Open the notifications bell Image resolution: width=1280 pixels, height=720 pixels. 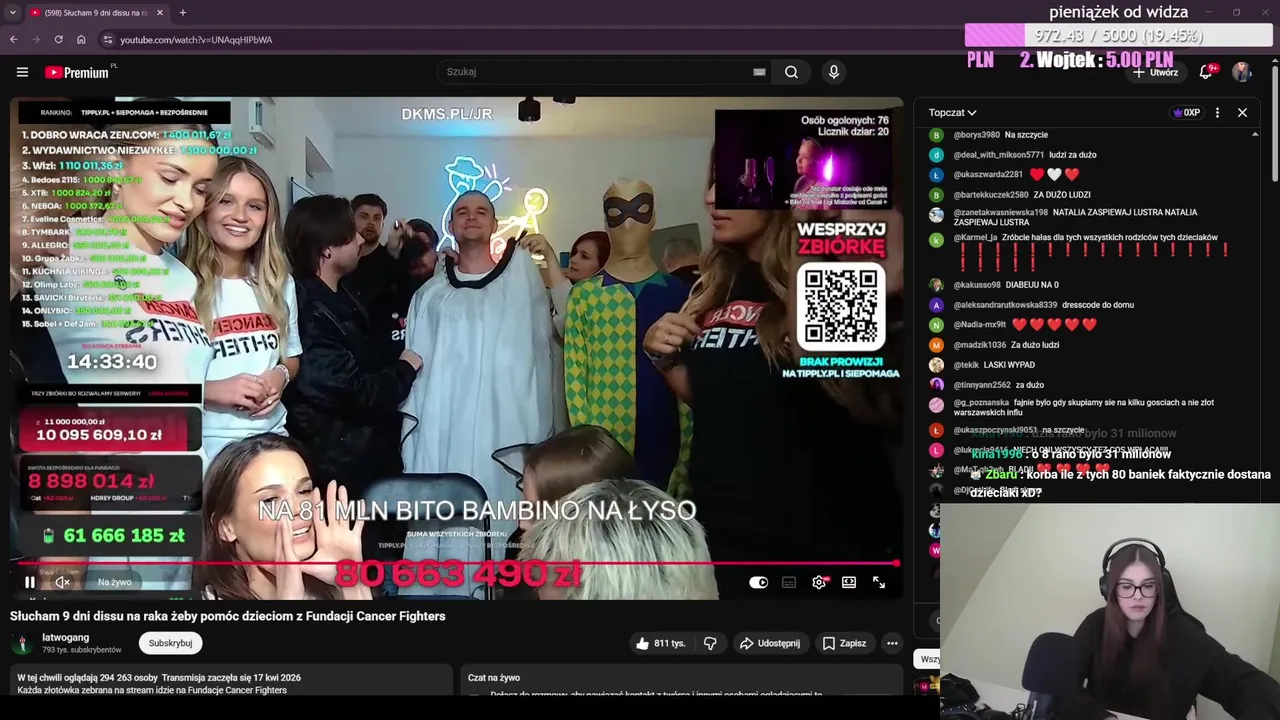tap(1206, 72)
